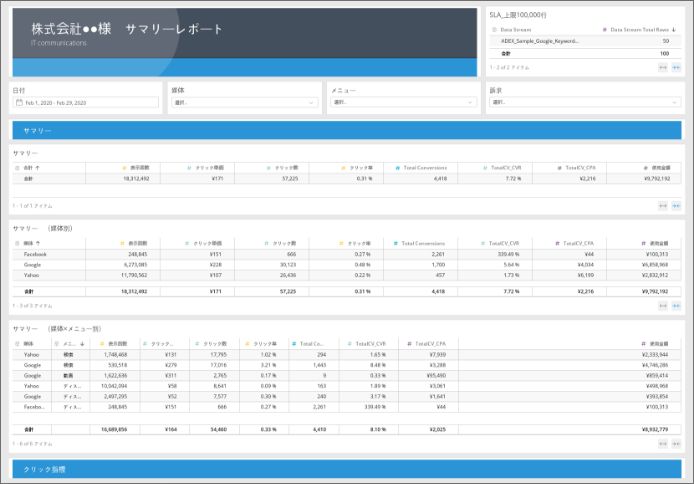Go to next page in first サマリー table
This screenshot has height=484, width=694.
(676, 206)
